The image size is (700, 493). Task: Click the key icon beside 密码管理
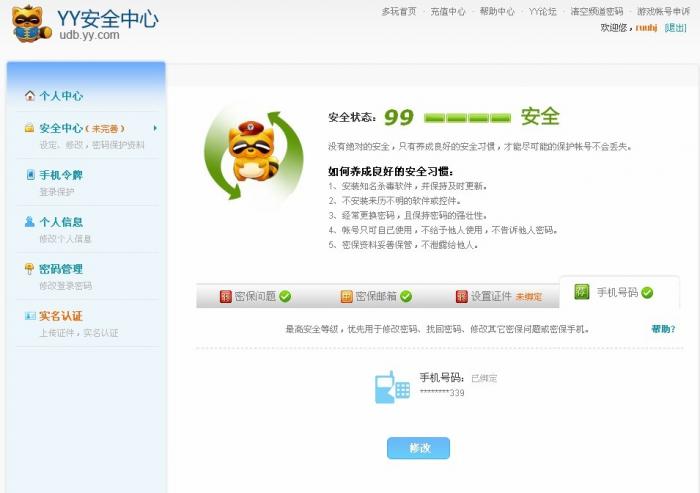click(x=29, y=268)
